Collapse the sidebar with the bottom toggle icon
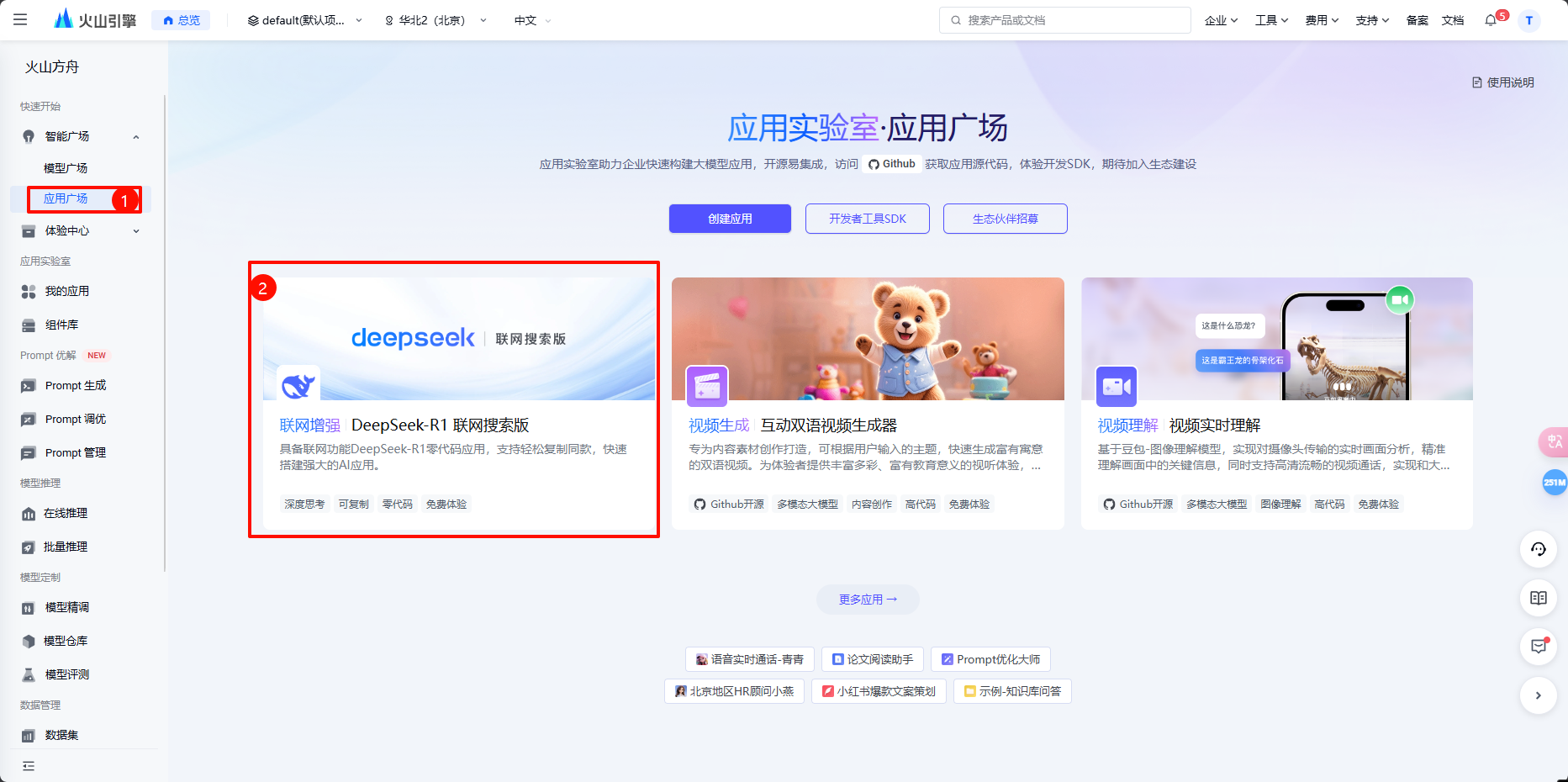 (29, 766)
